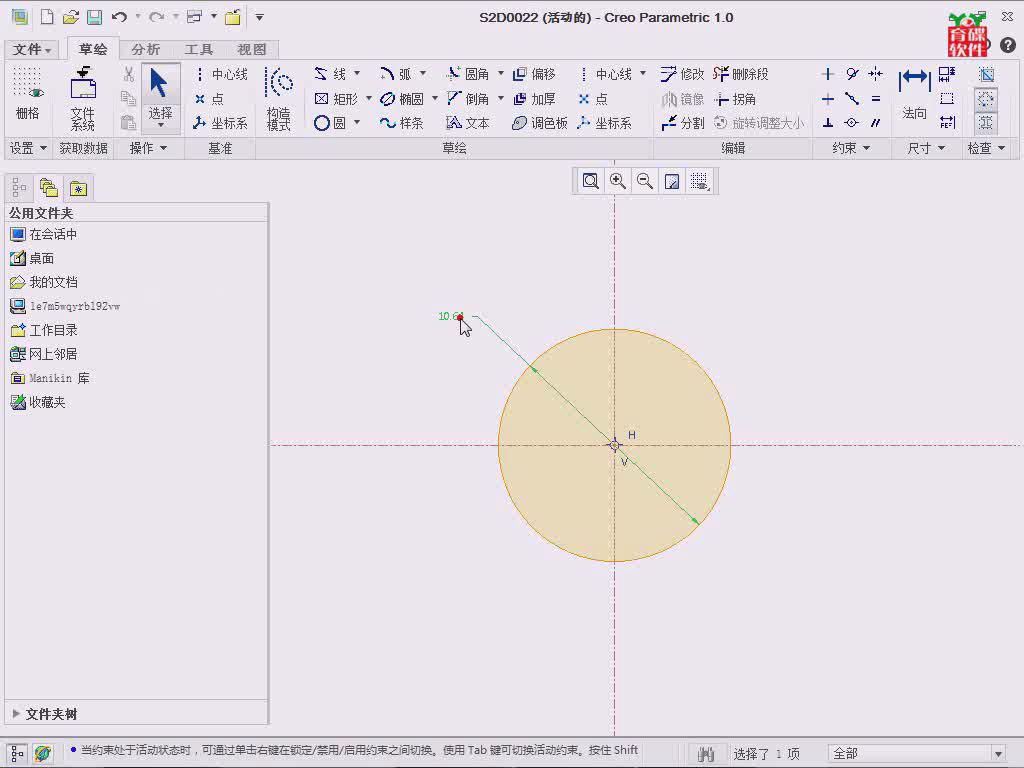Image resolution: width=1024 pixels, height=768 pixels.
Task: Toggle the Grid (栅格) display
Action: tap(27, 93)
